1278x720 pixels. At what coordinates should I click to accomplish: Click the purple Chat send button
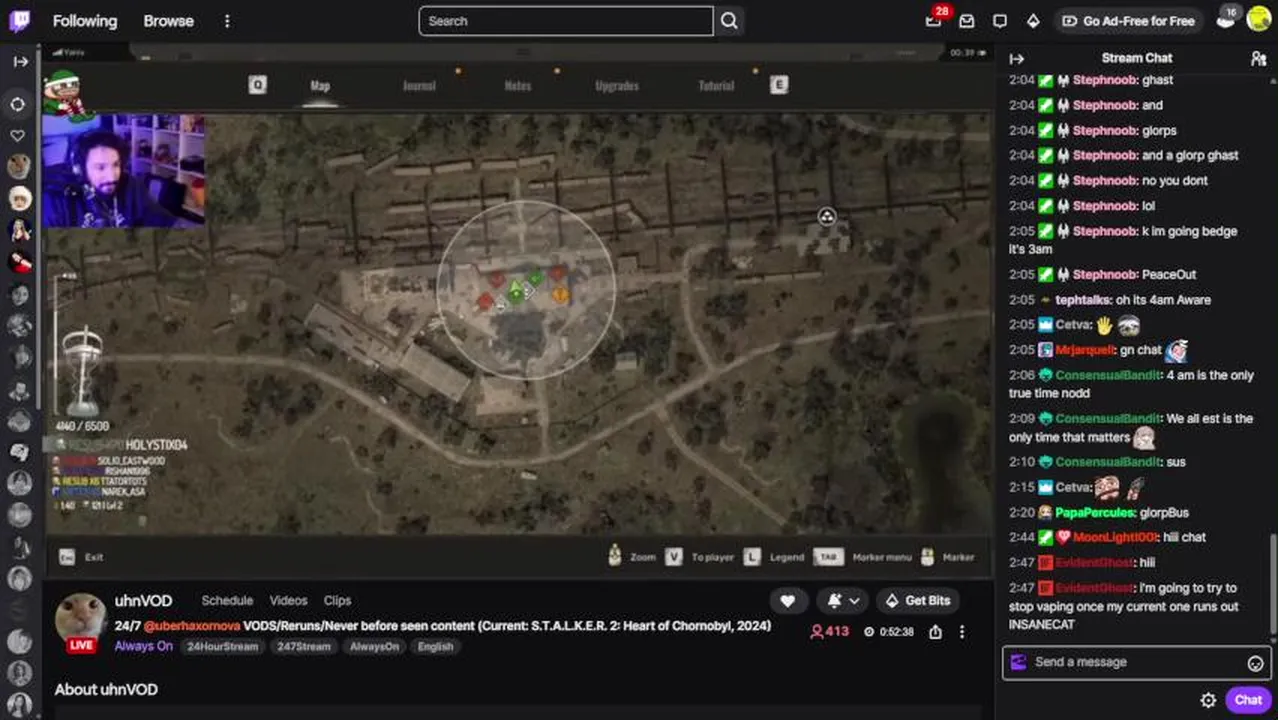1248,700
